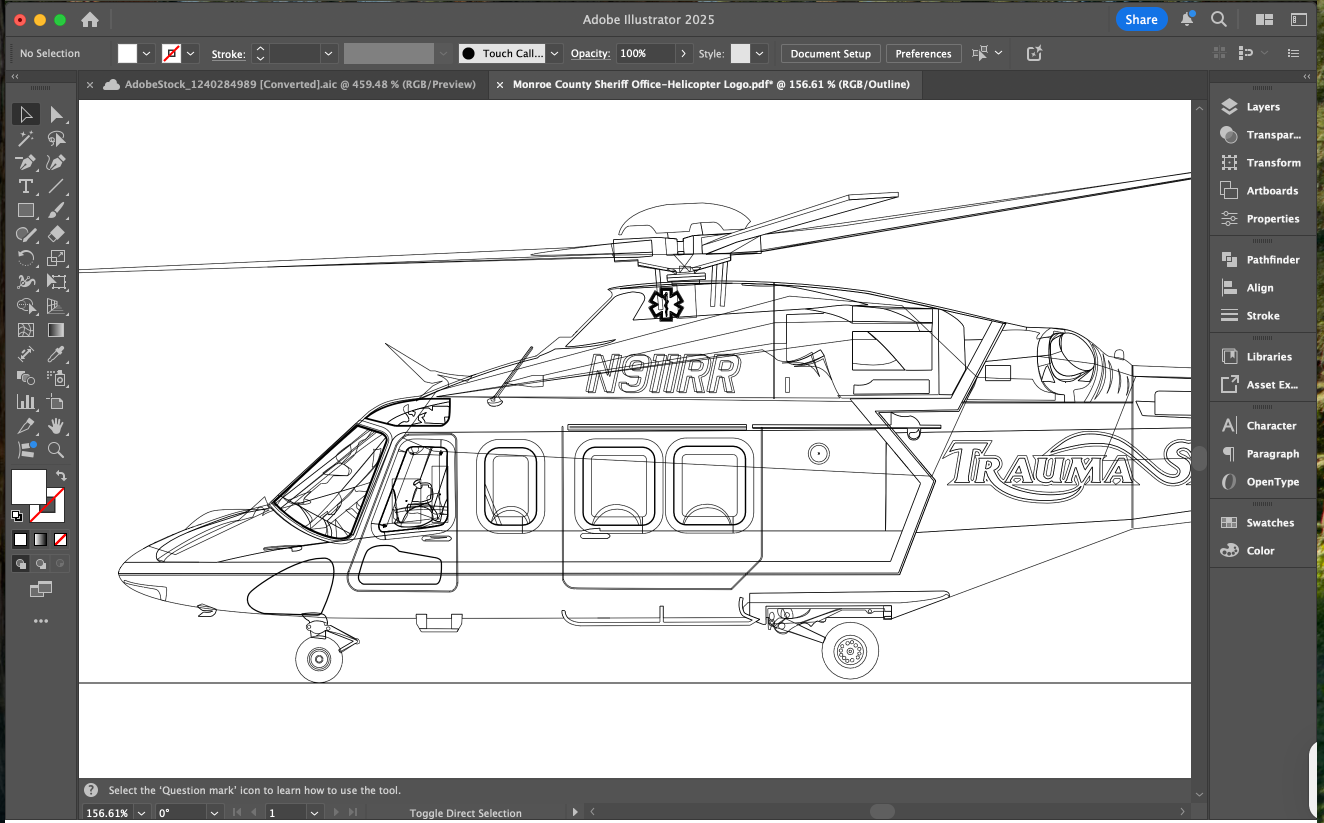Close the AdobeStock_1240284989 document tab
Viewport: 1324px width, 823px height.
pyautogui.click(x=91, y=85)
